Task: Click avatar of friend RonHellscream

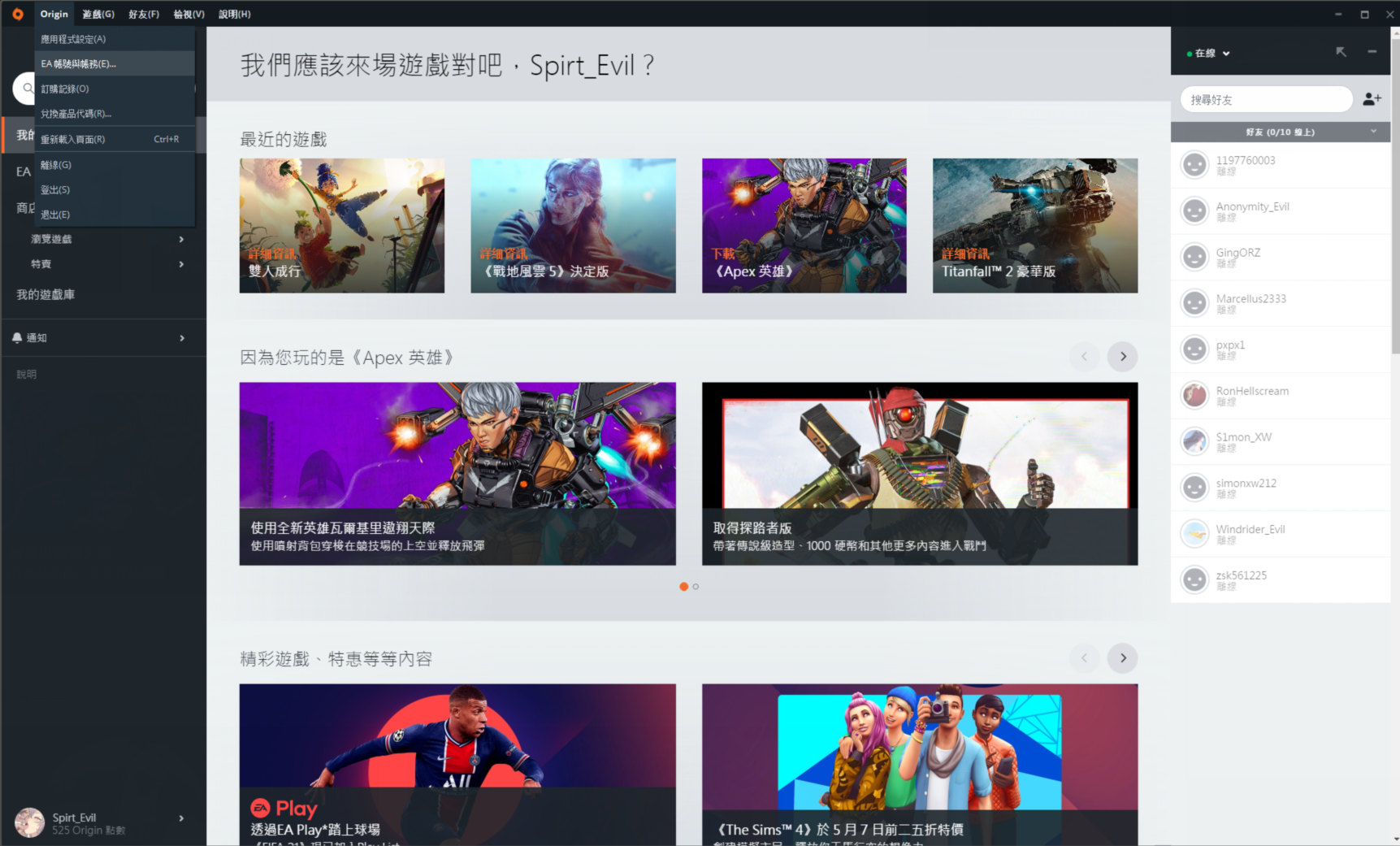Action: tap(1194, 396)
